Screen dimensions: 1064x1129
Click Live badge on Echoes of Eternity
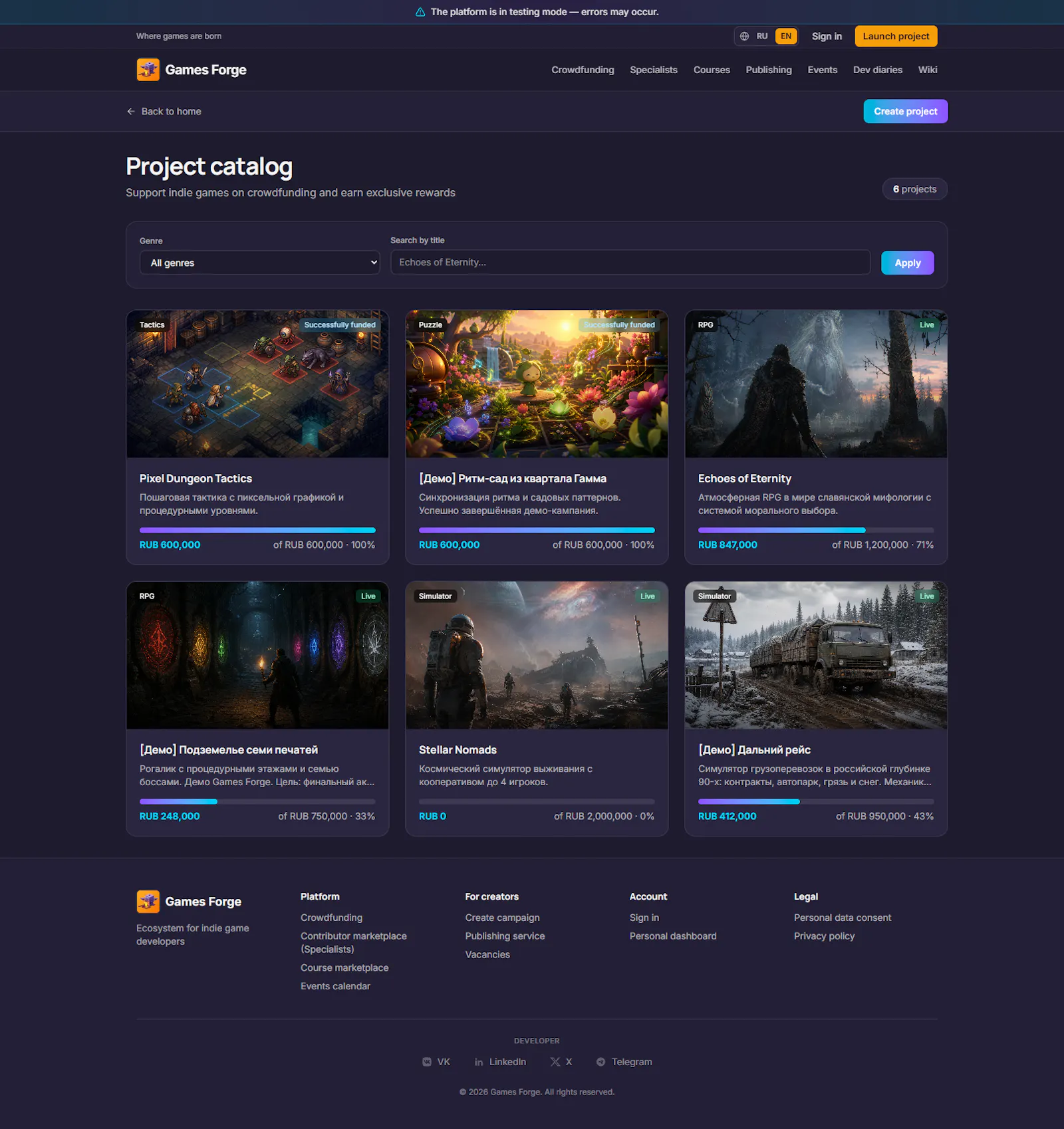pos(927,325)
